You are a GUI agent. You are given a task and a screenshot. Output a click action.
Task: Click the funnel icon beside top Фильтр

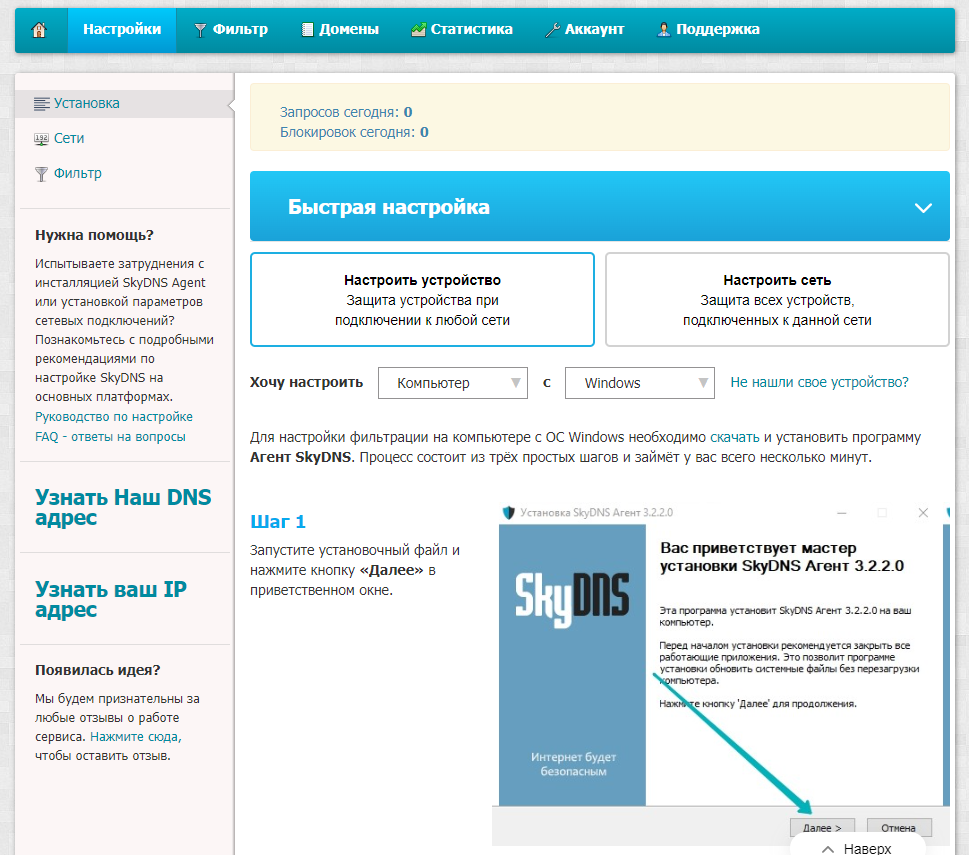[x=200, y=30]
